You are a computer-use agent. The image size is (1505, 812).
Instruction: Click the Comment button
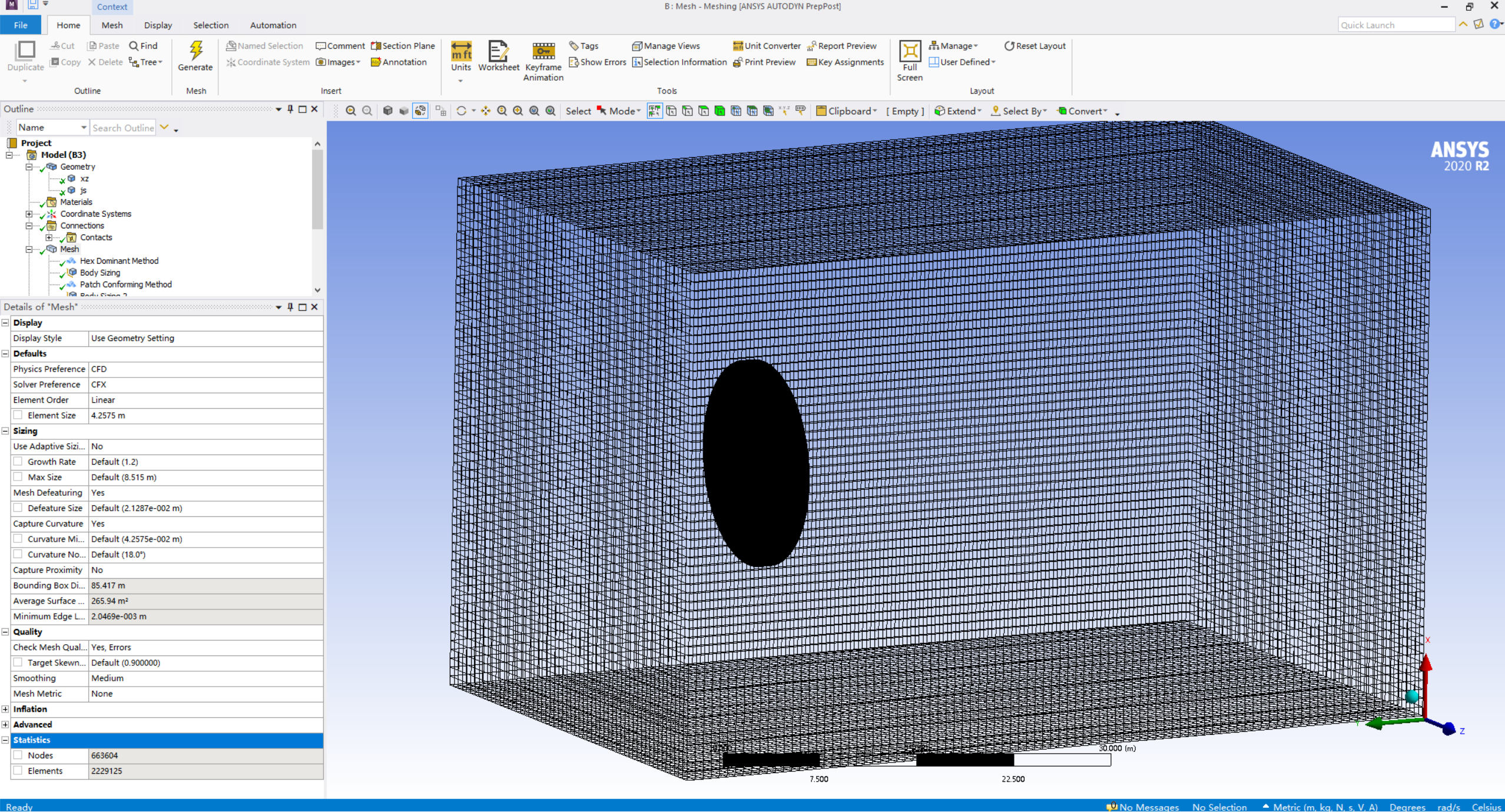[340, 46]
